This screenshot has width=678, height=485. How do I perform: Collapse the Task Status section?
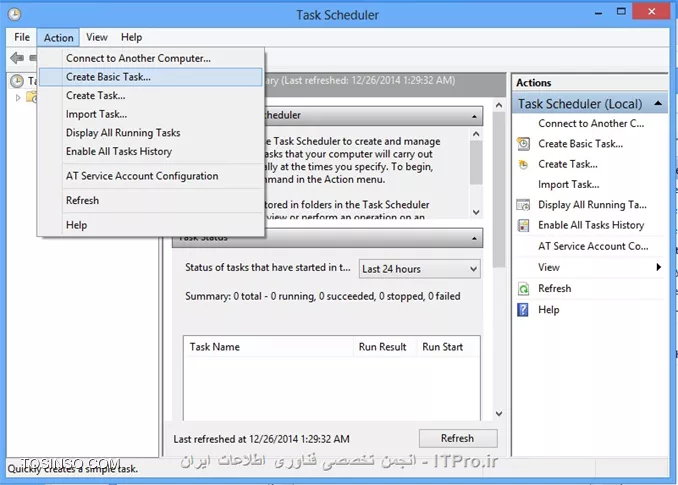474,239
